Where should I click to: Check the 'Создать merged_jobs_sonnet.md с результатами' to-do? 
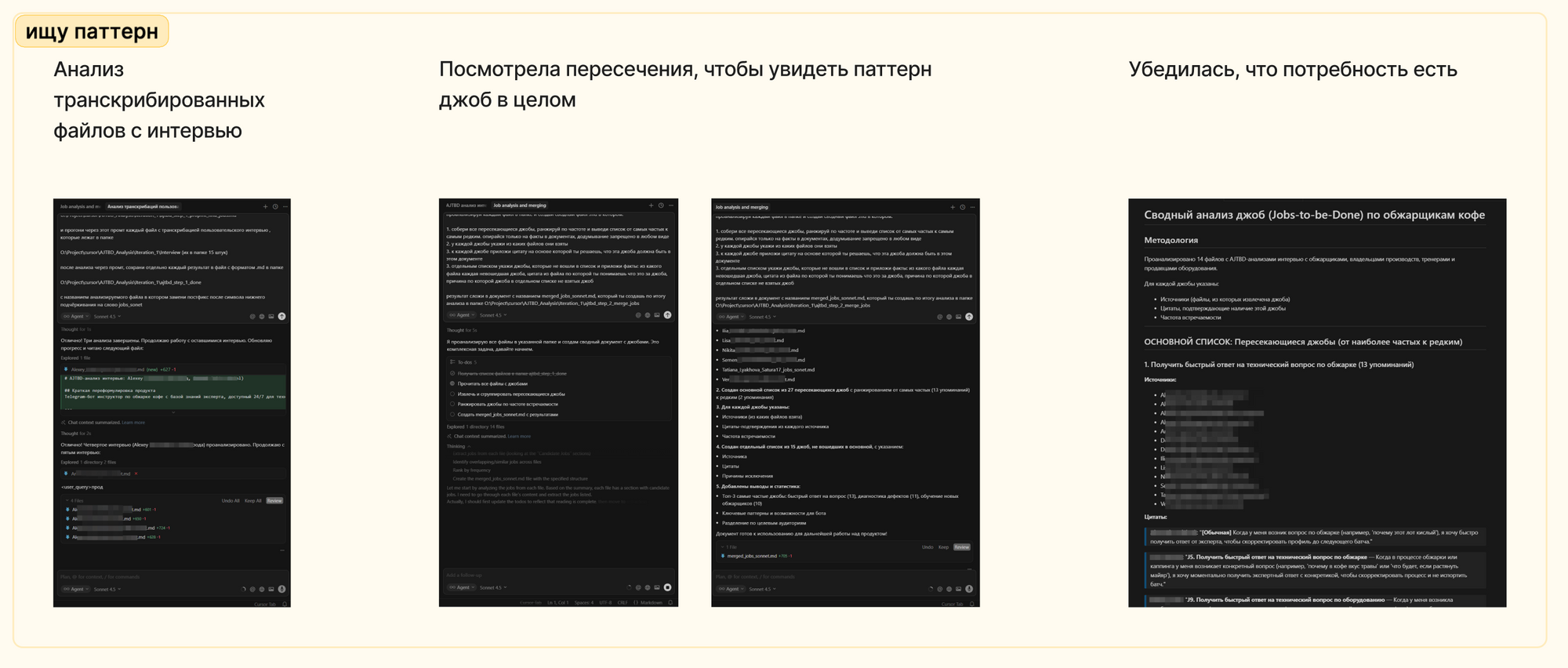tap(452, 414)
